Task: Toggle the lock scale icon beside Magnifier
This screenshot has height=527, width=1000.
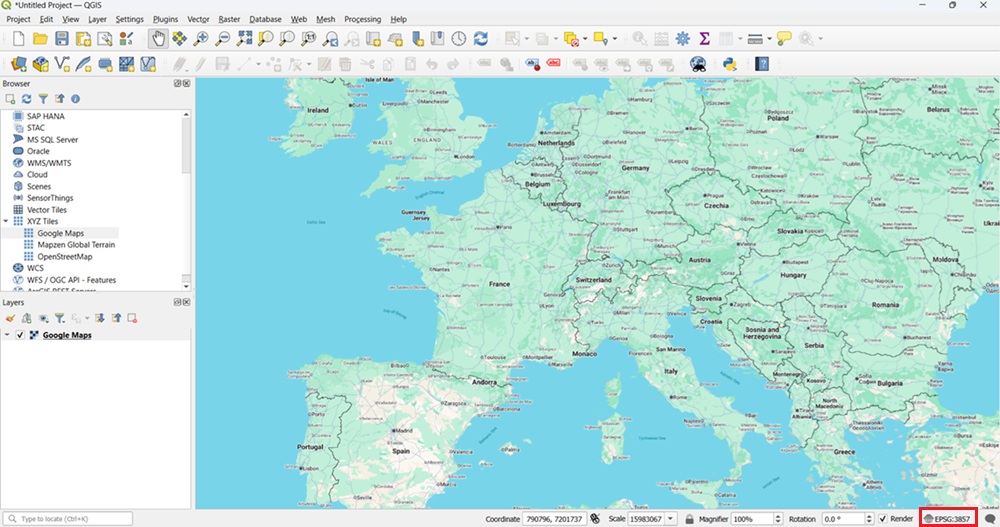Action: point(688,519)
